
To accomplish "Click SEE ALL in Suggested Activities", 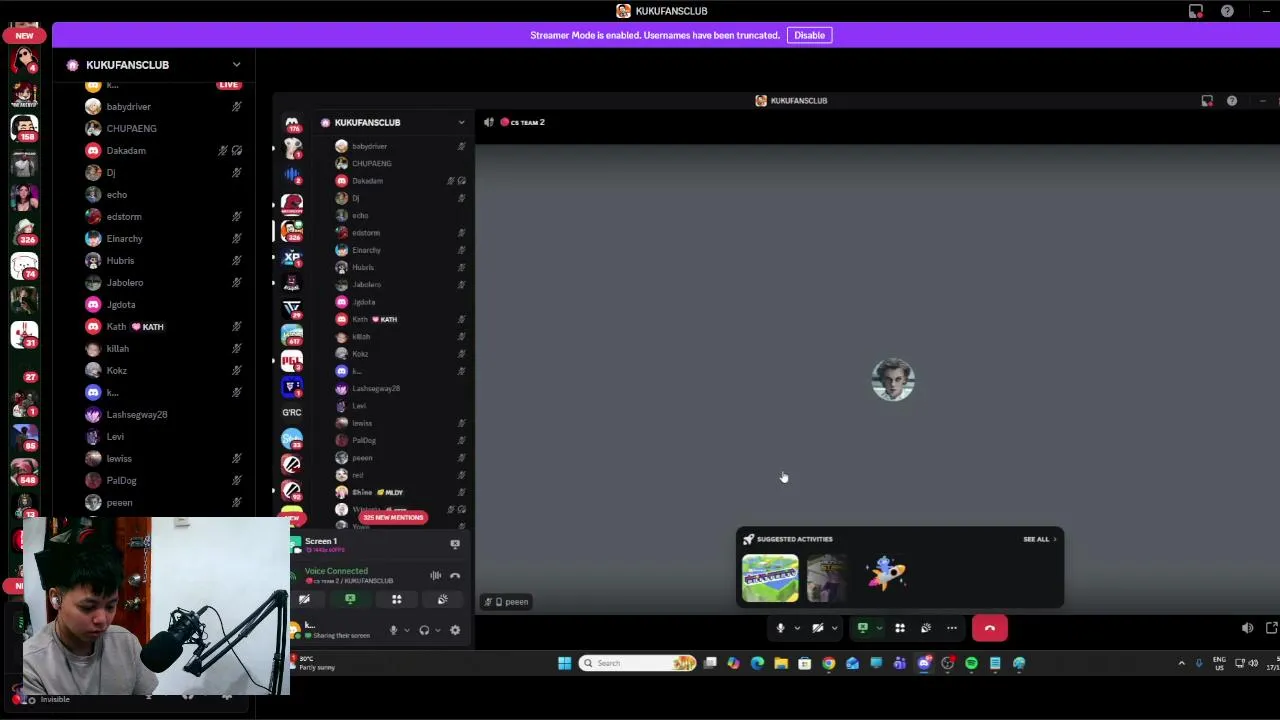I will click(1036, 539).
